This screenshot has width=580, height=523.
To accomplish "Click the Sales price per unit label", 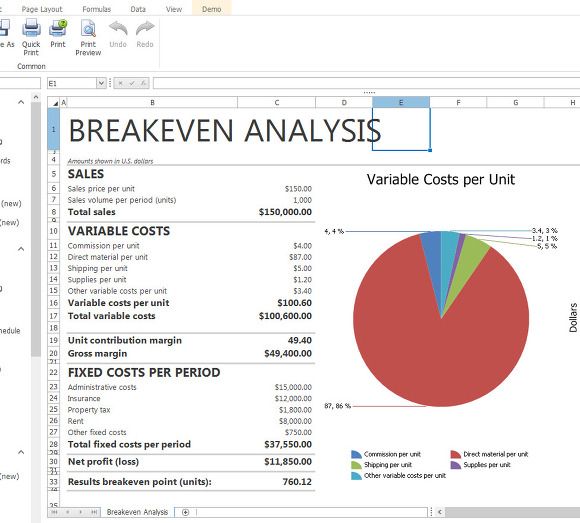I will (101, 189).
